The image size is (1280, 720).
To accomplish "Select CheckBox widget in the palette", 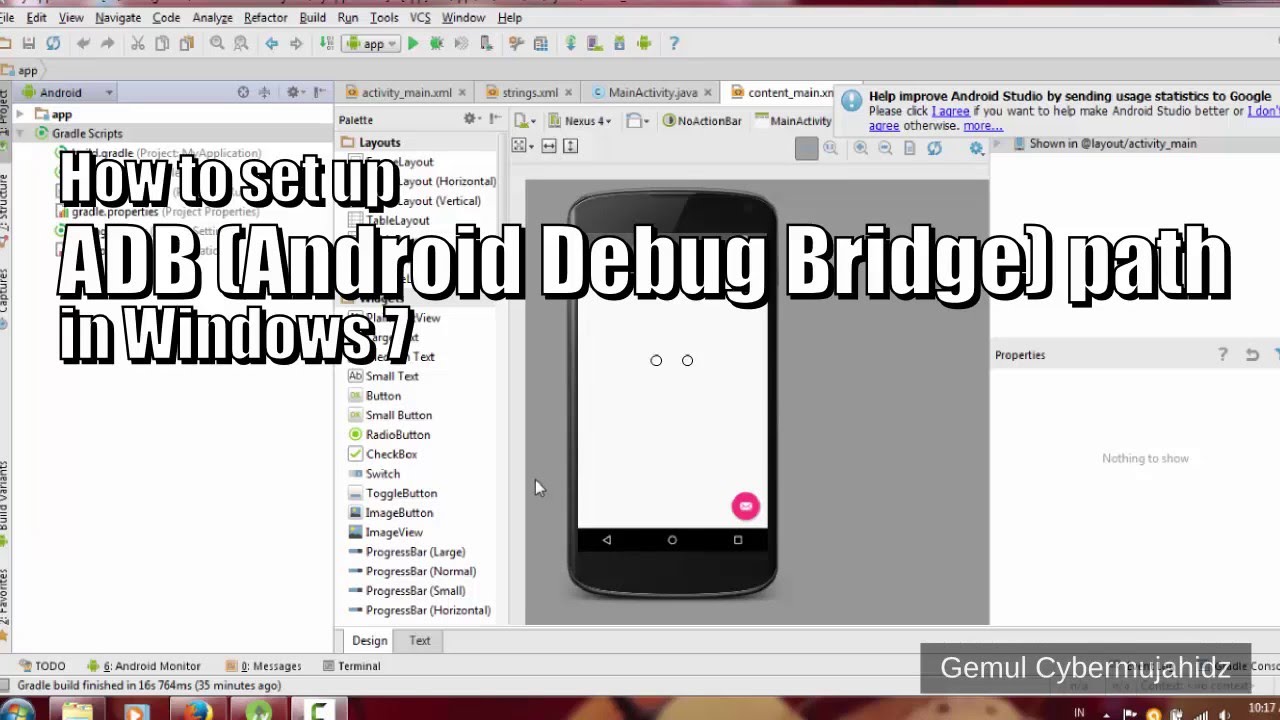I will [x=382, y=454].
